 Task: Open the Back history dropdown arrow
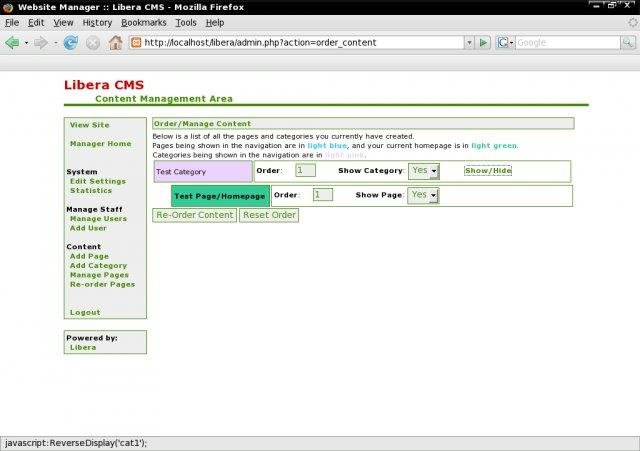pyautogui.click(x=27, y=43)
